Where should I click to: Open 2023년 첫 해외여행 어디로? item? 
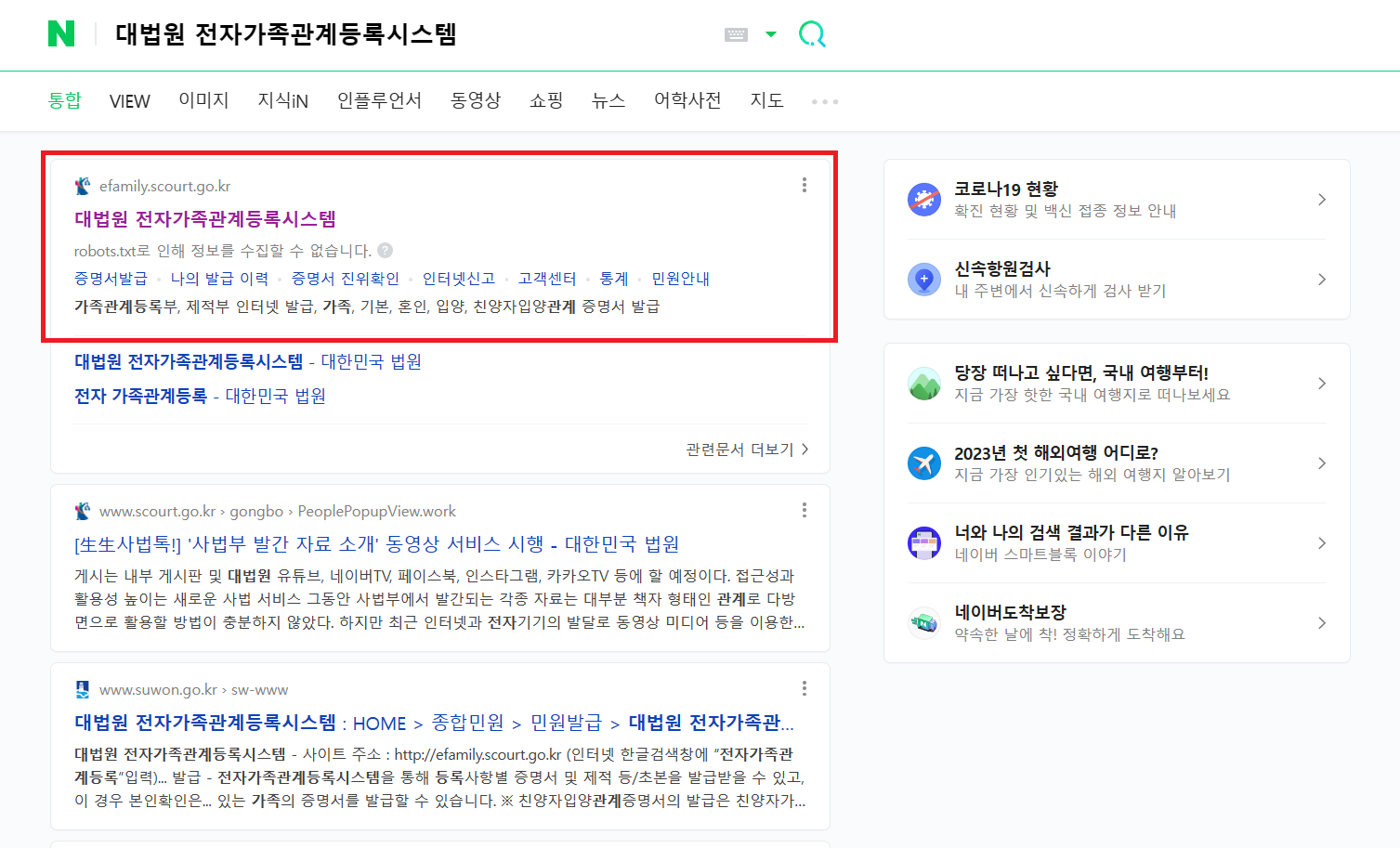coord(1117,463)
